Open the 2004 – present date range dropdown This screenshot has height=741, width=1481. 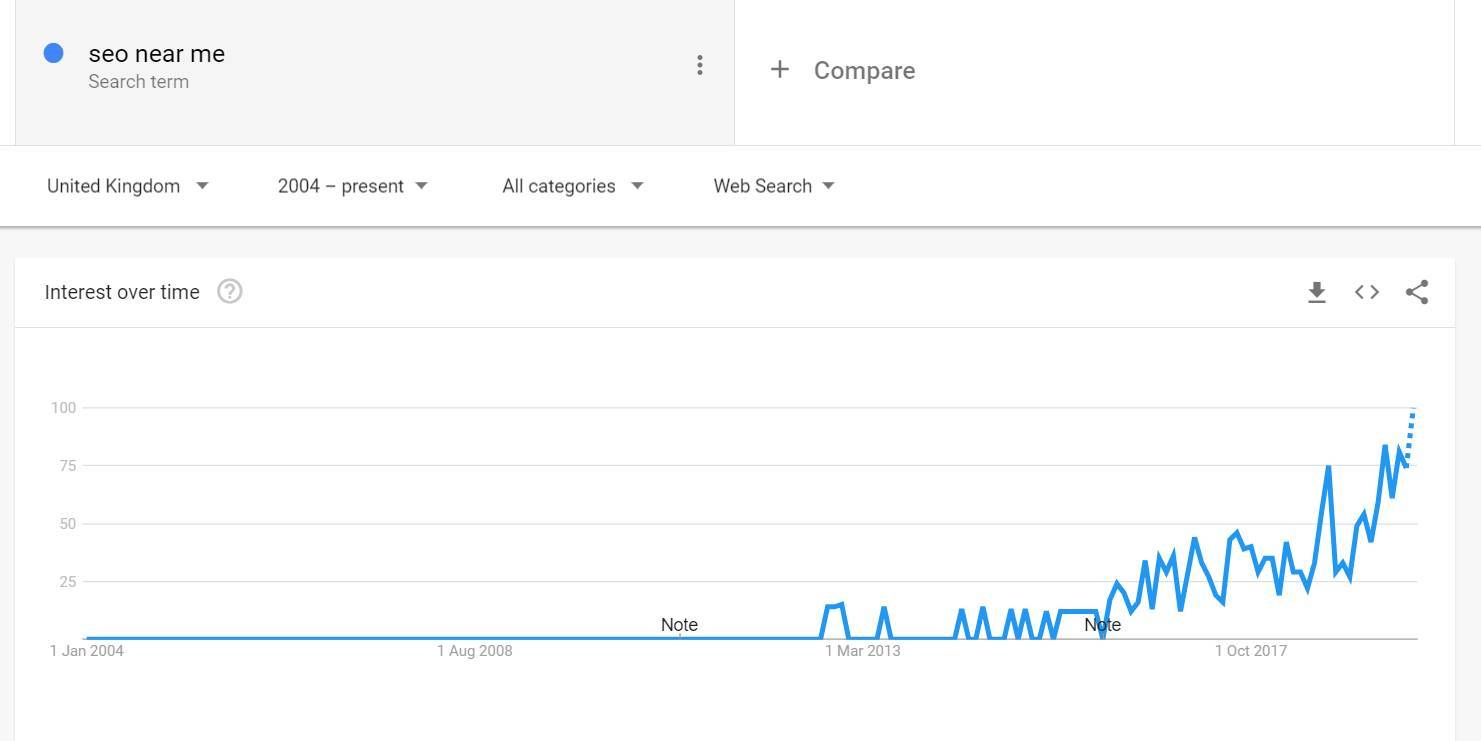point(352,186)
